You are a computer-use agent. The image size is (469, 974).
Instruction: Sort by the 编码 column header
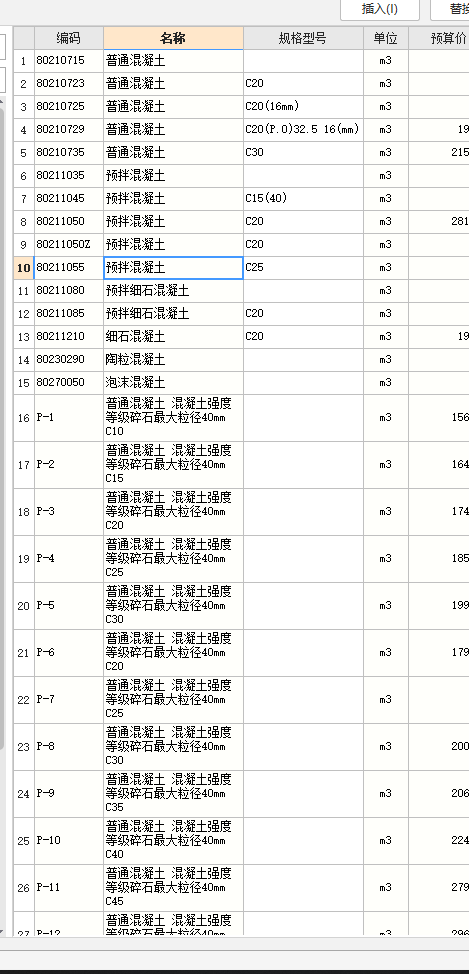(x=68, y=39)
